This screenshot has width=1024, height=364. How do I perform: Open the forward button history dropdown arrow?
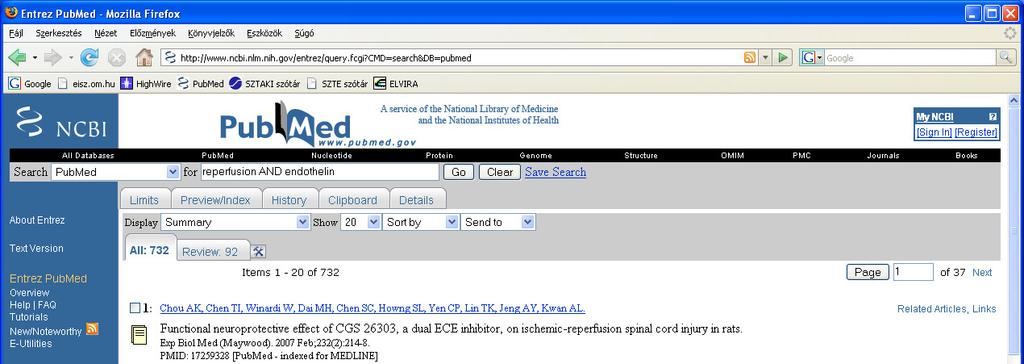pyautogui.click(x=71, y=58)
